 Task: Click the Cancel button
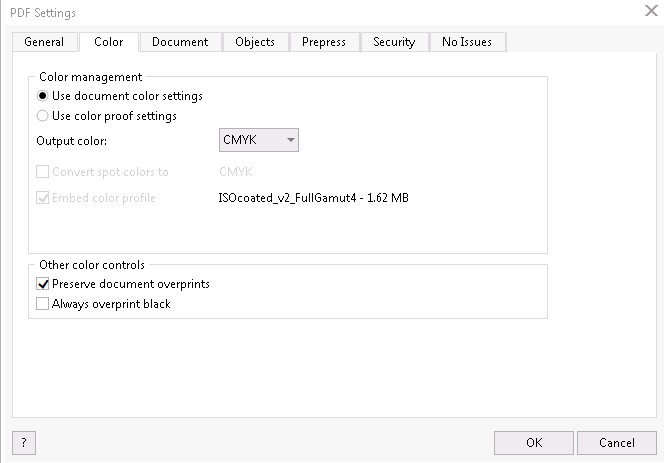[x=617, y=443]
